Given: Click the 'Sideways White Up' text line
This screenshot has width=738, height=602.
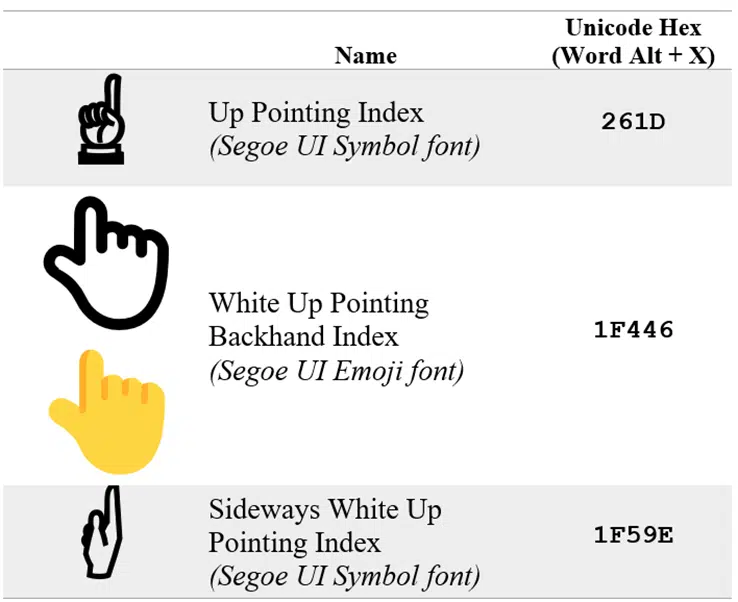Looking at the screenshot, I should pyautogui.click(x=325, y=510).
